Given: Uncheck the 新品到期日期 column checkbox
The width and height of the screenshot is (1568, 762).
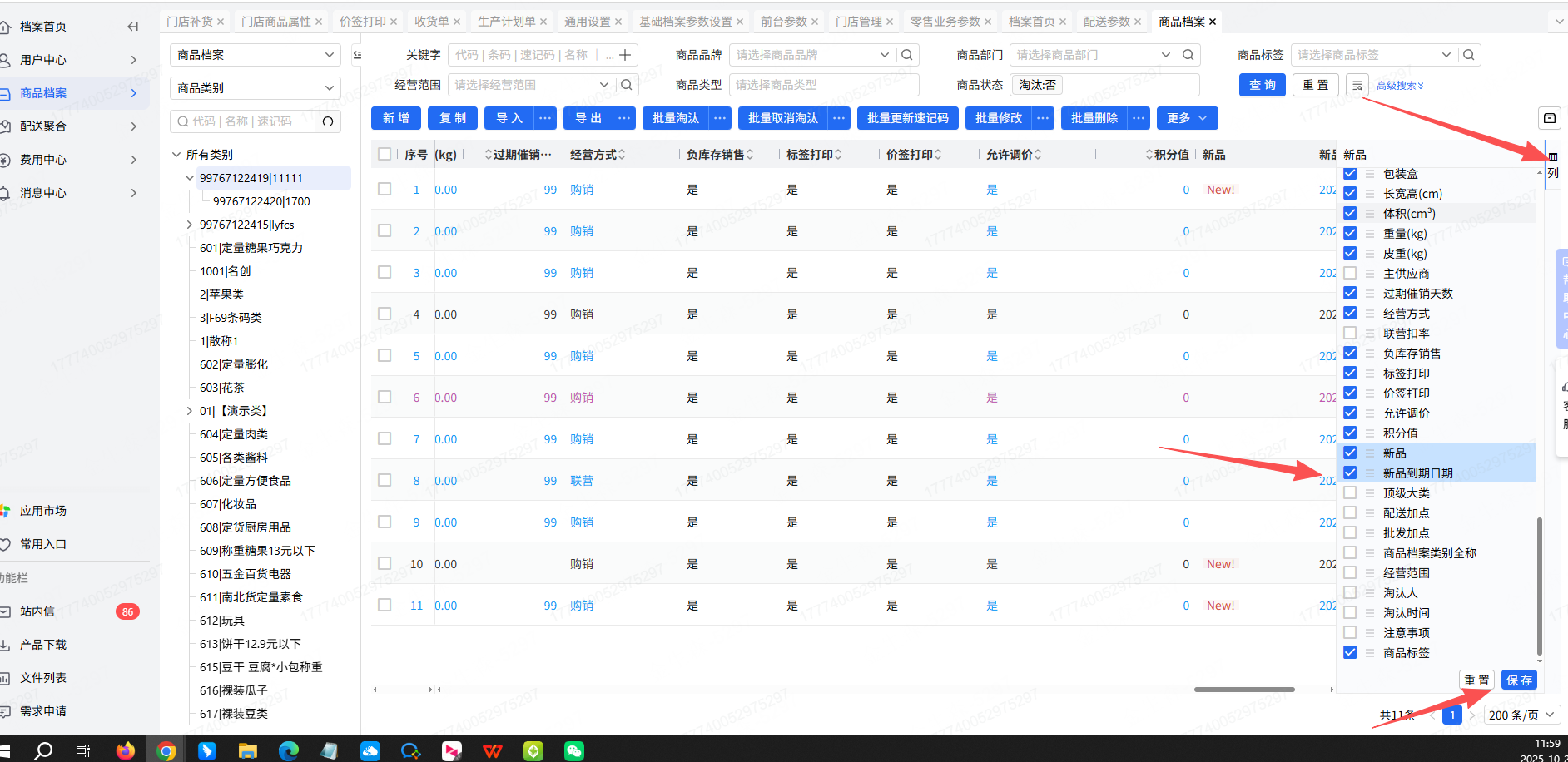Looking at the screenshot, I should point(1350,473).
